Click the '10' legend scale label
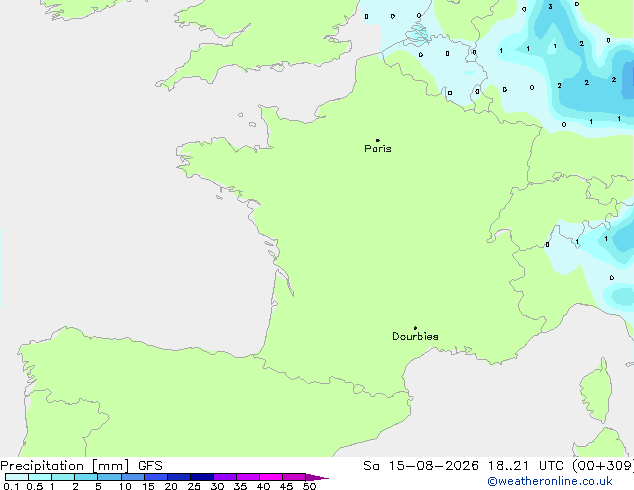The width and height of the screenshot is (634, 490). [125, 486]
